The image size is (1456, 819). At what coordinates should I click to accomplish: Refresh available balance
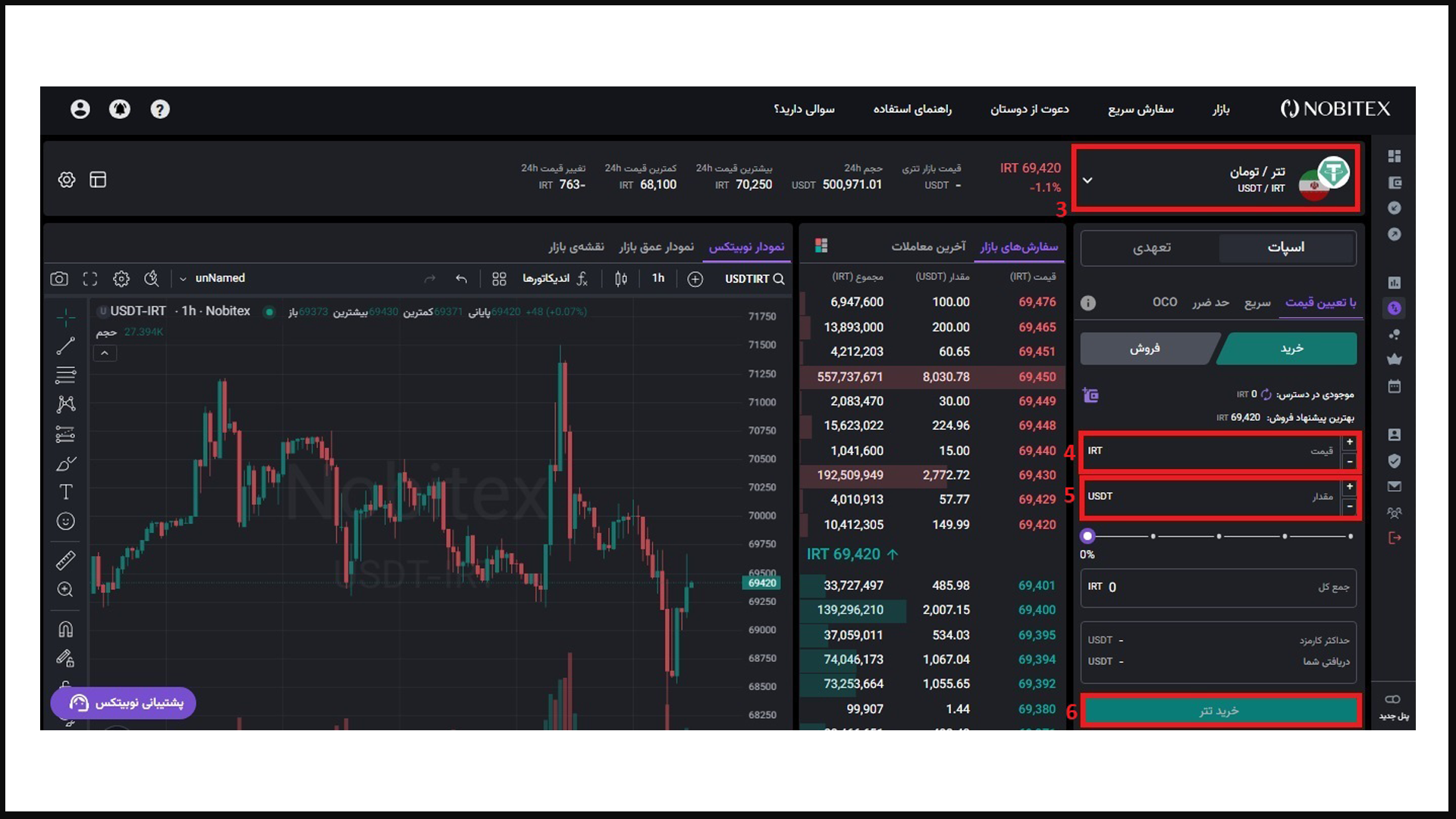pos(1266,394)
